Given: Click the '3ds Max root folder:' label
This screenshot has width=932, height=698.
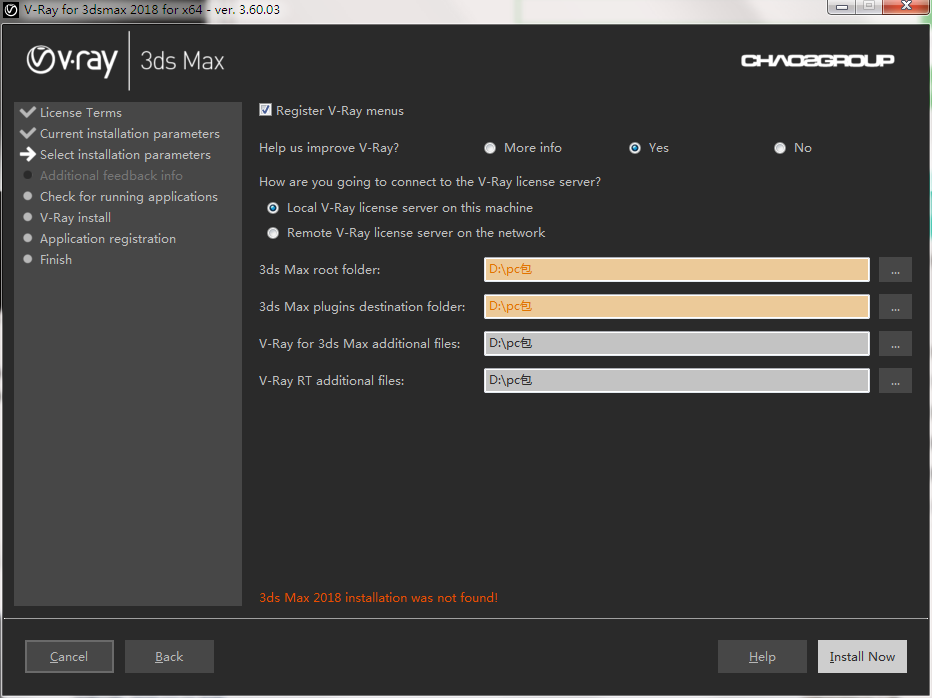Looking at the screenshot, I should 320,269.
